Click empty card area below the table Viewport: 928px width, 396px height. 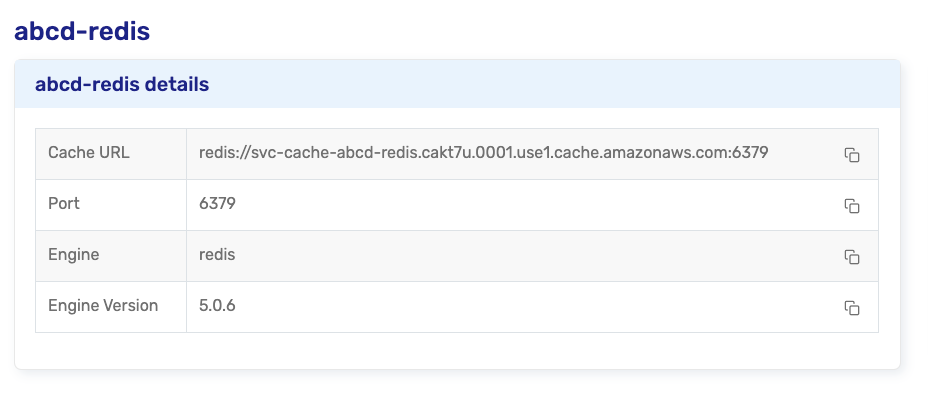[457, 350]
